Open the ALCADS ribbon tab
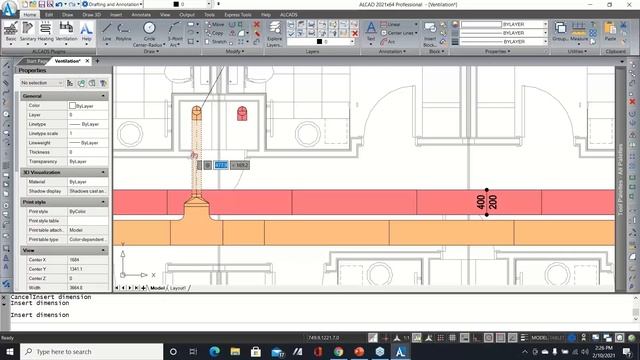Viewport: 640px width, 360px height. (x=289, y=15)
